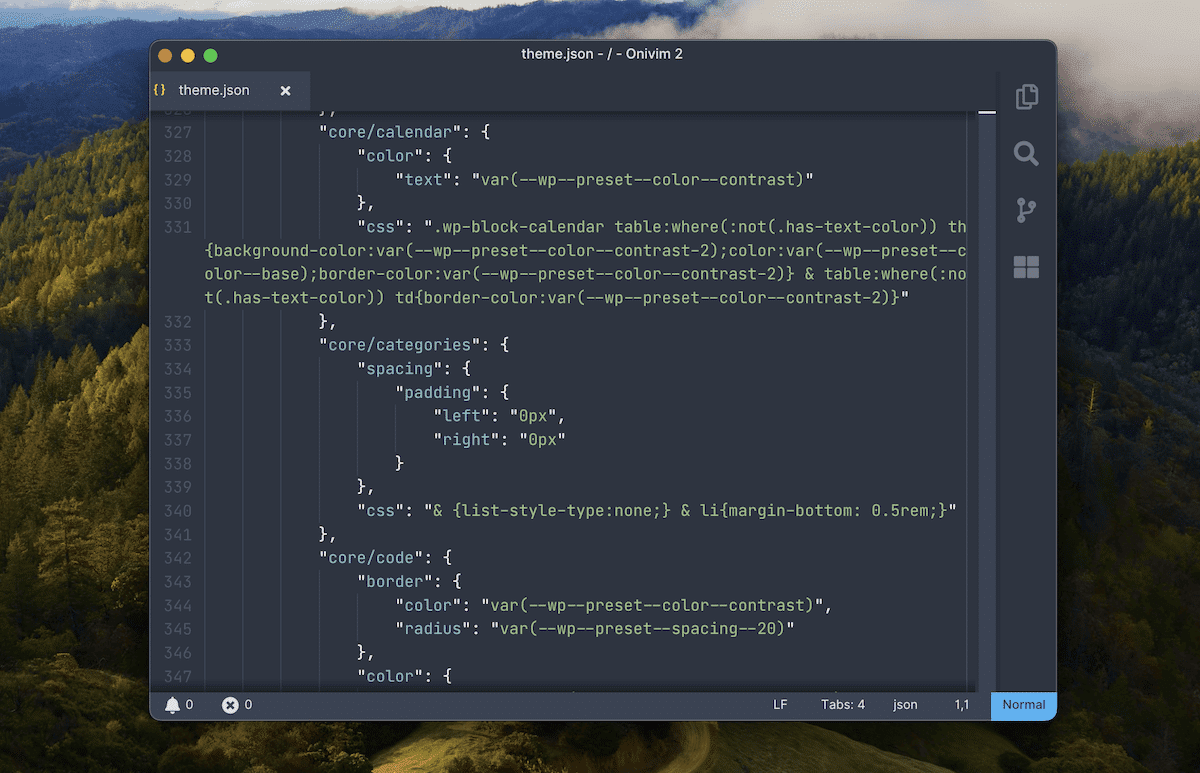Click the JSON braces icon on the tab

click(x=159, y=89)
